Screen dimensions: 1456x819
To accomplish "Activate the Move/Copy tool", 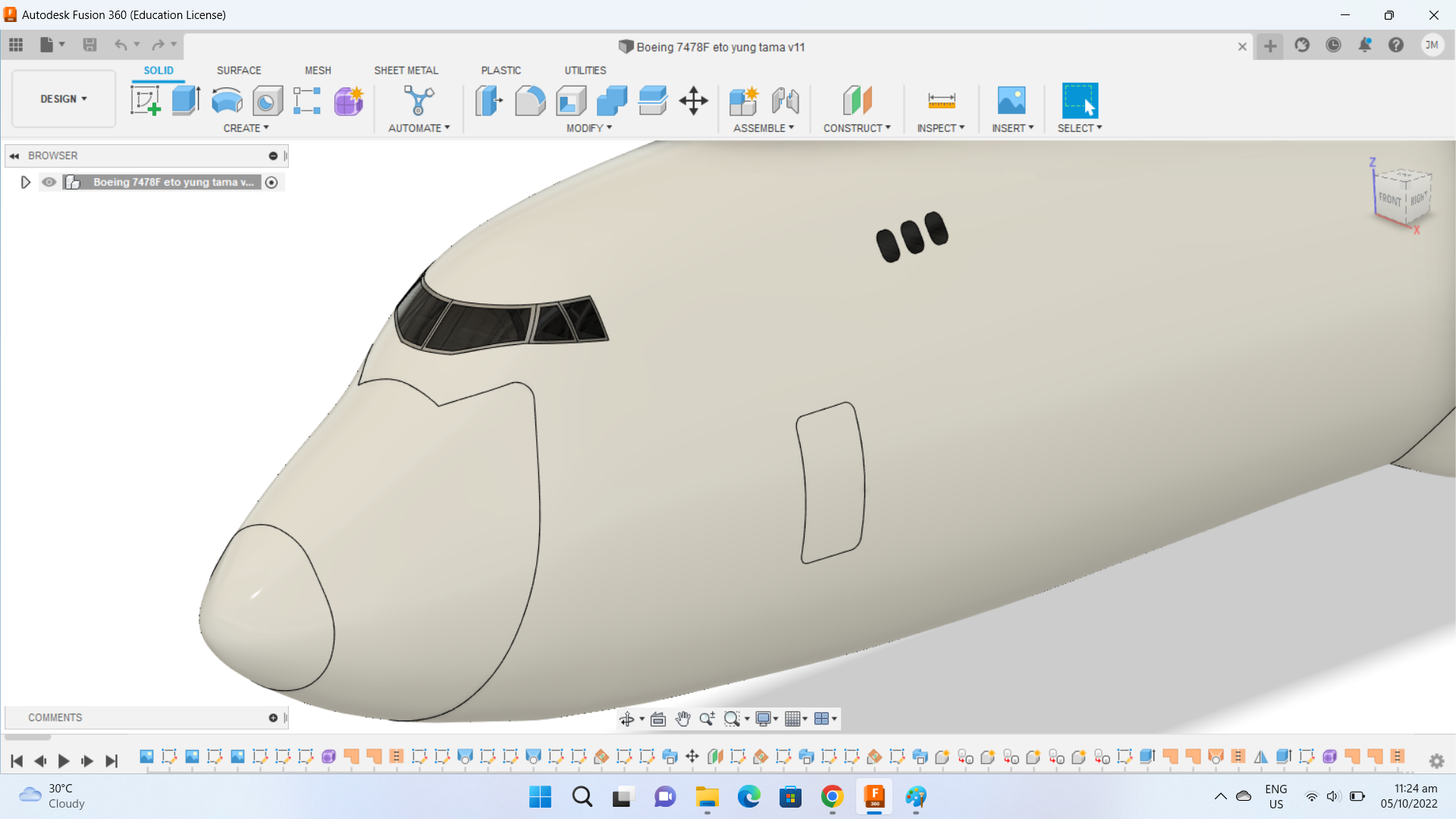I will click(693, 100).
